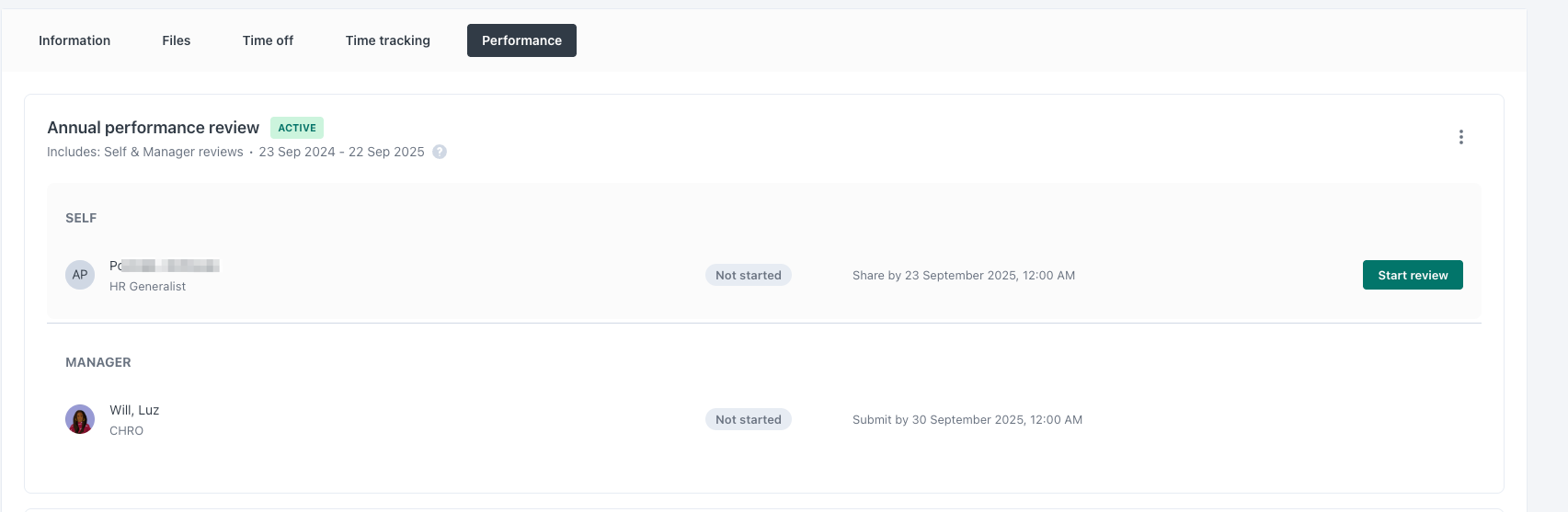Select the Annual performance review title
This screenshot has height=512, width=1568.
[154, 128]
